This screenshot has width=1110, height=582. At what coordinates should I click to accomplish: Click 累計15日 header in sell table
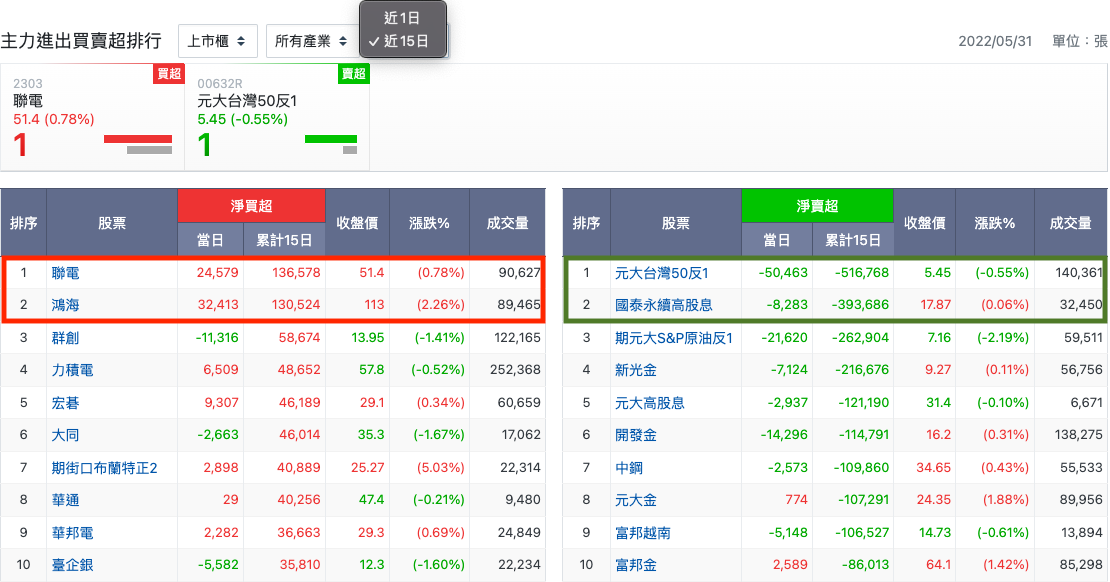pyautogui.click(x=853, y=240)
